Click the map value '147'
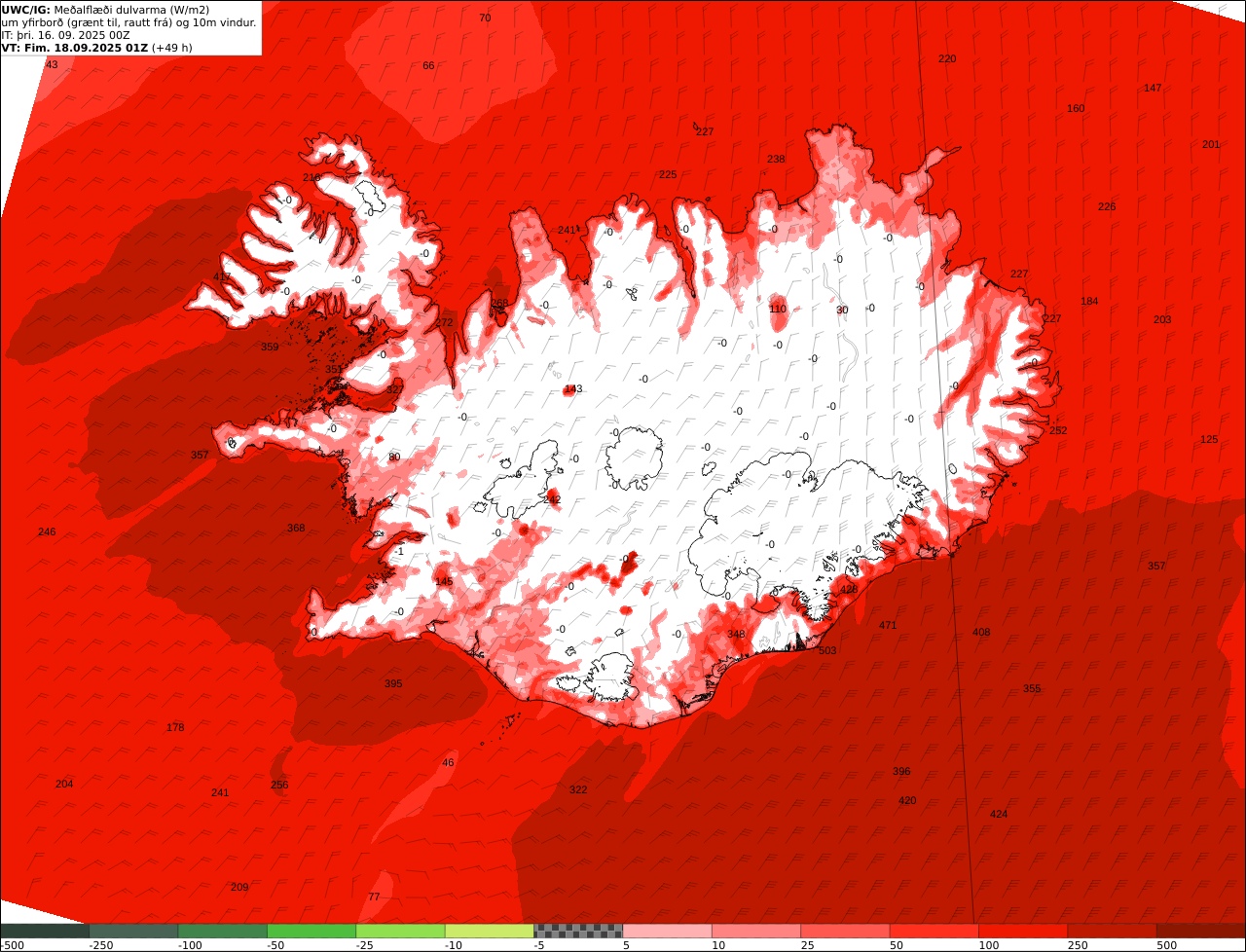This screenshot has height=952, width=1246. 1153,88
